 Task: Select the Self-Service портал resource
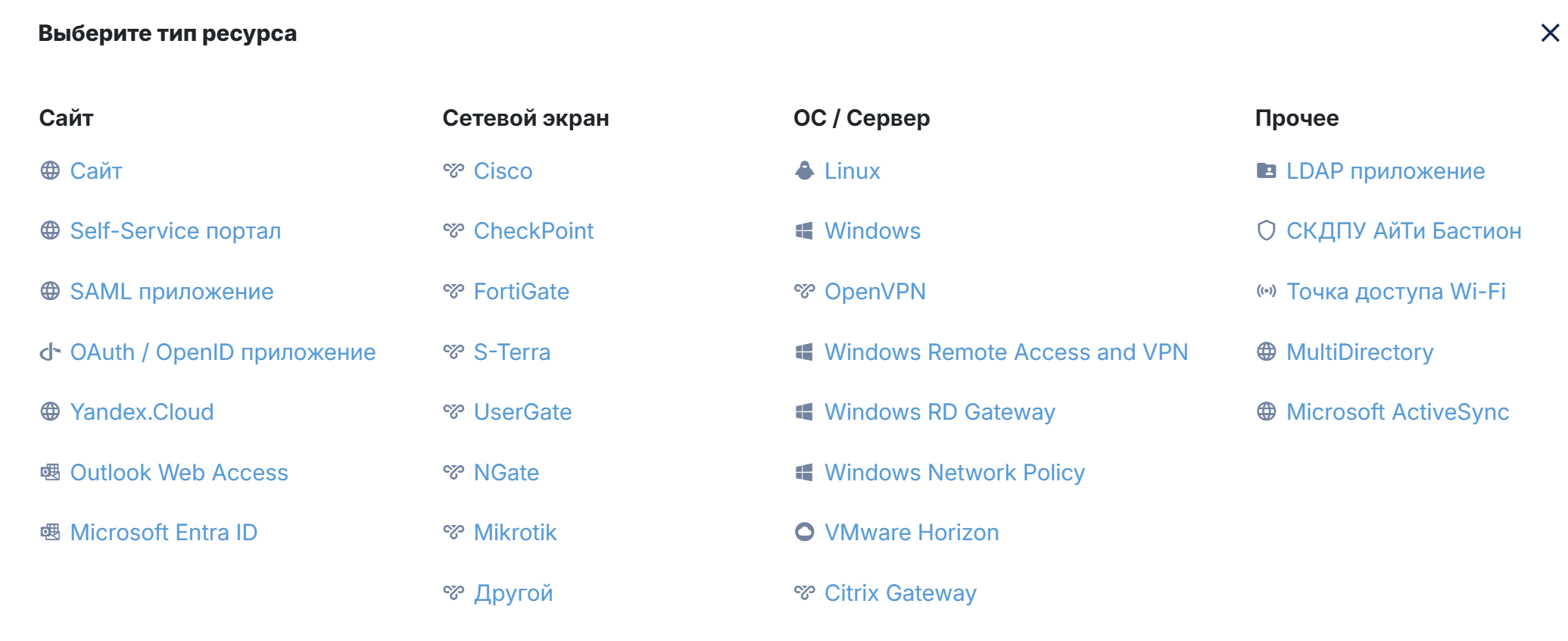pos(175,231)
